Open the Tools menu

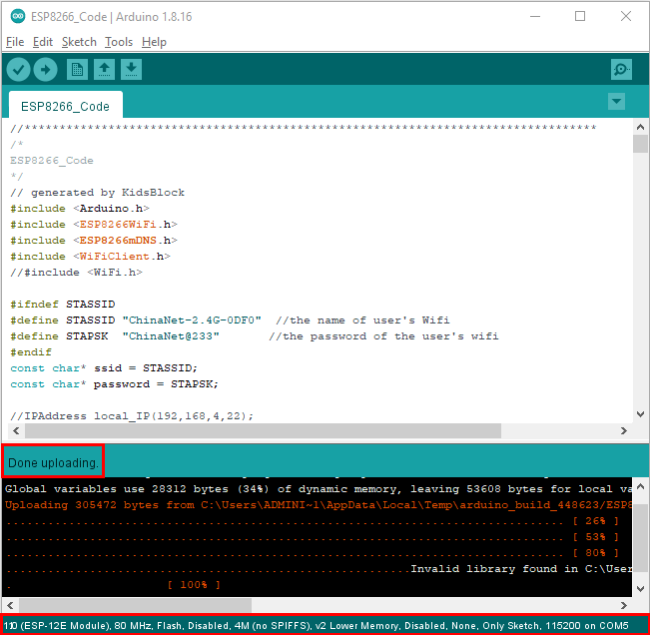(119, 42)
